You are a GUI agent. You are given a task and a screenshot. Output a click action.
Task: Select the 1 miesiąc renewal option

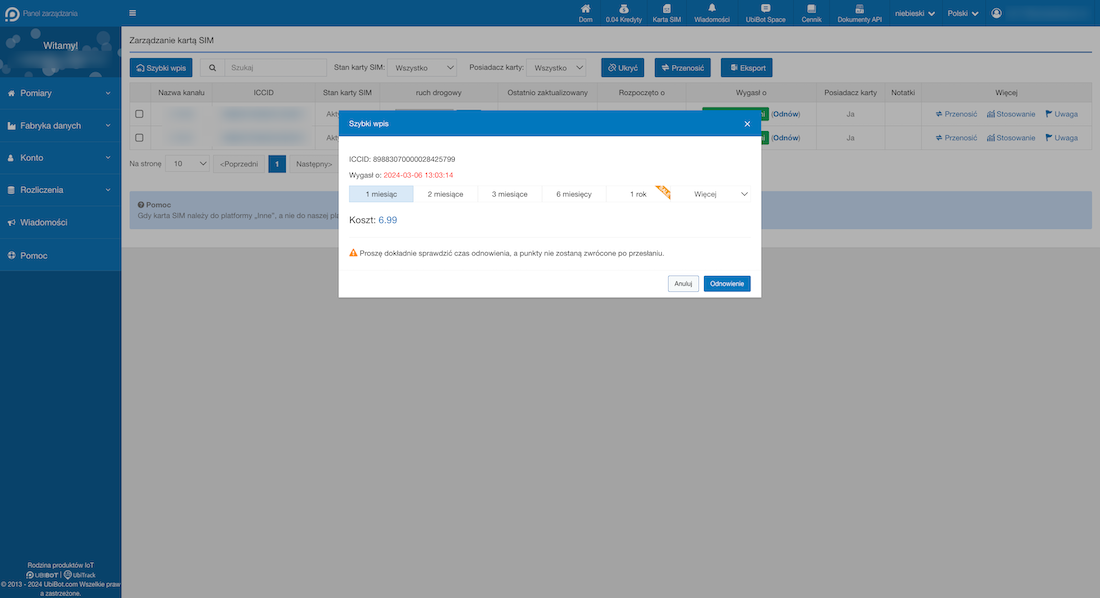pyautogui.click(x=381, y=194)
